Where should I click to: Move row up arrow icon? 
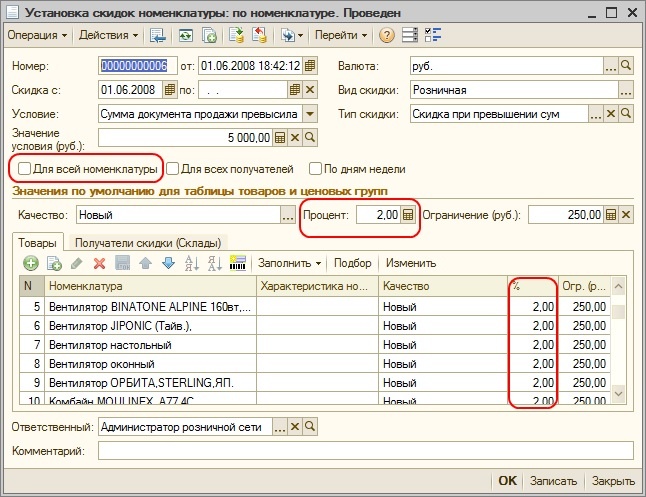[x=145, y=263]
